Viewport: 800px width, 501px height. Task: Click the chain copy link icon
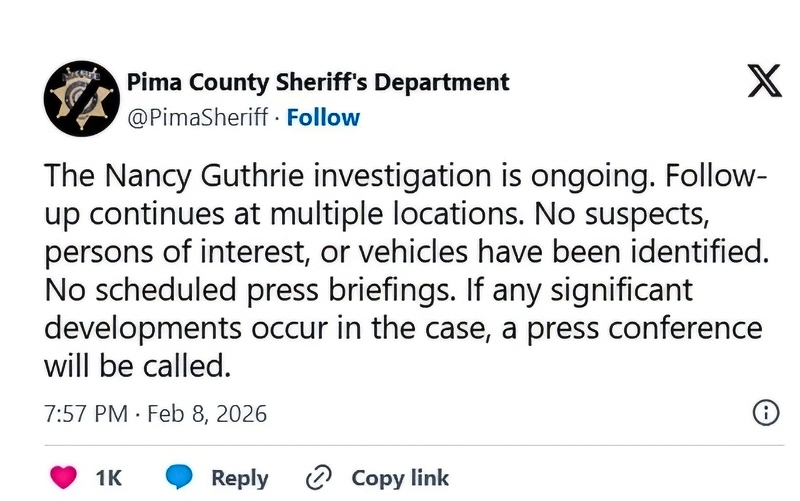point(318,478)
